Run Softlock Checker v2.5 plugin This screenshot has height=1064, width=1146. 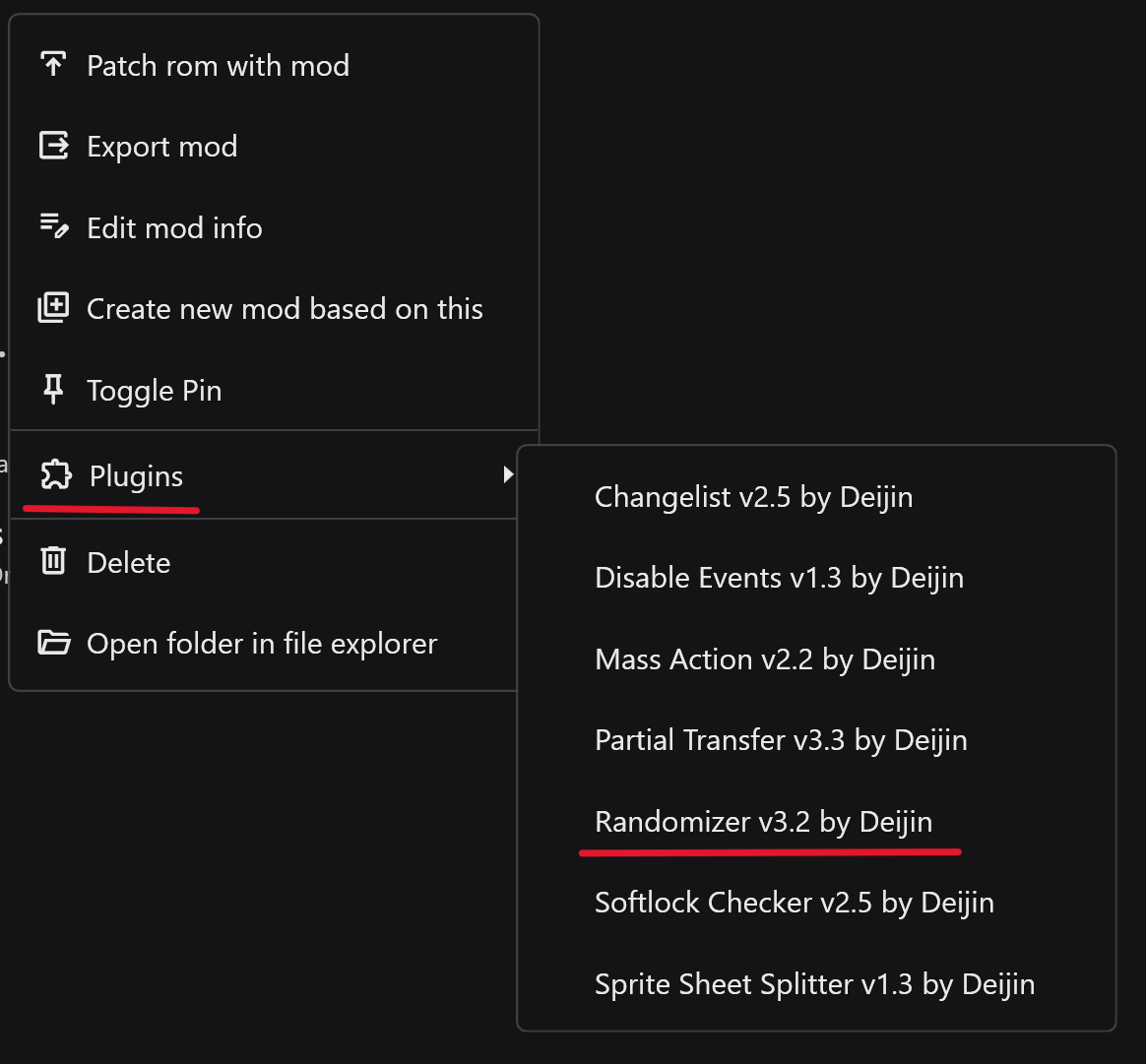[x=794, y=903]
